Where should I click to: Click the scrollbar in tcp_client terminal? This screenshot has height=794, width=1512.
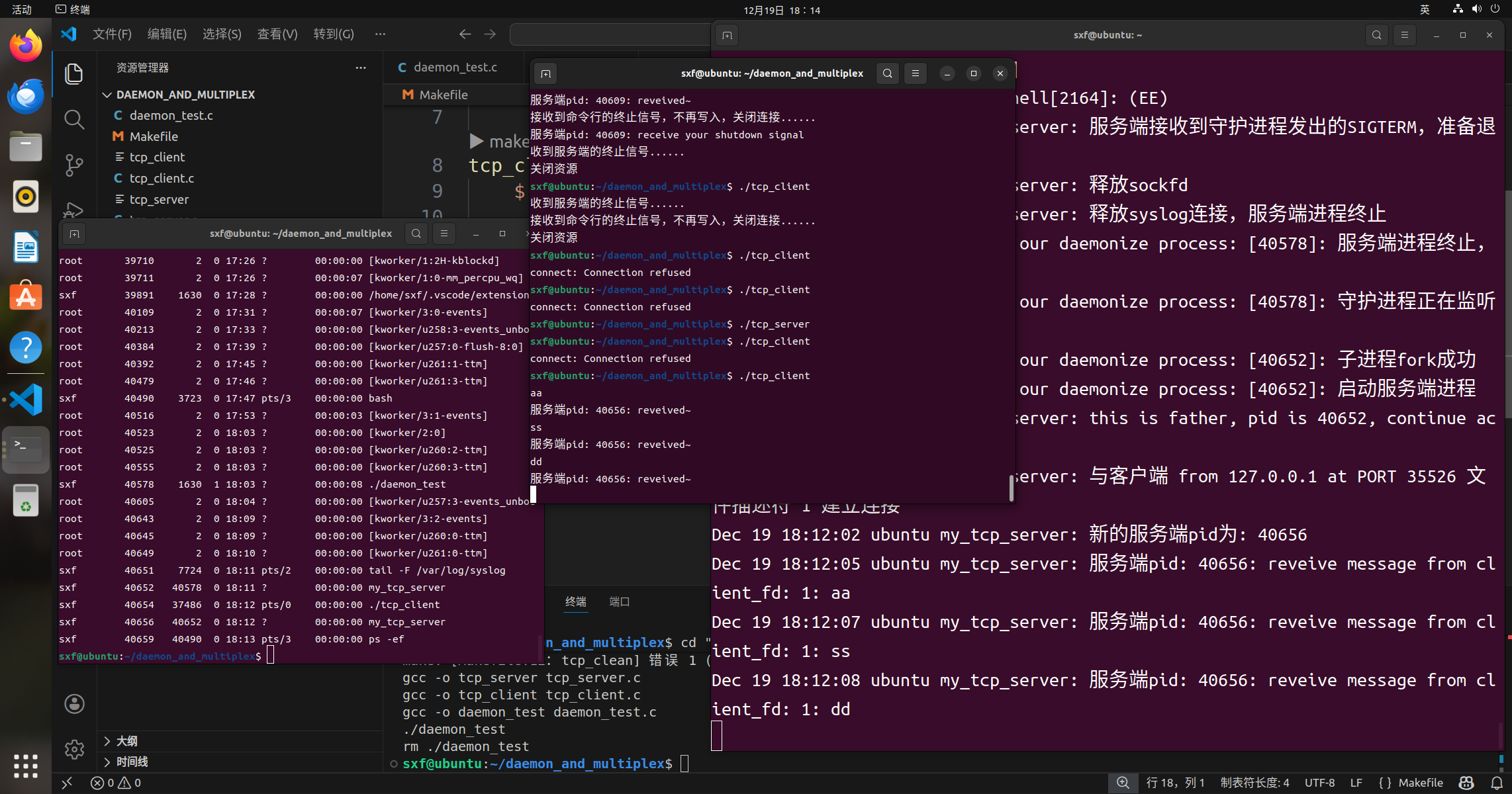[x=1011, y=488]
